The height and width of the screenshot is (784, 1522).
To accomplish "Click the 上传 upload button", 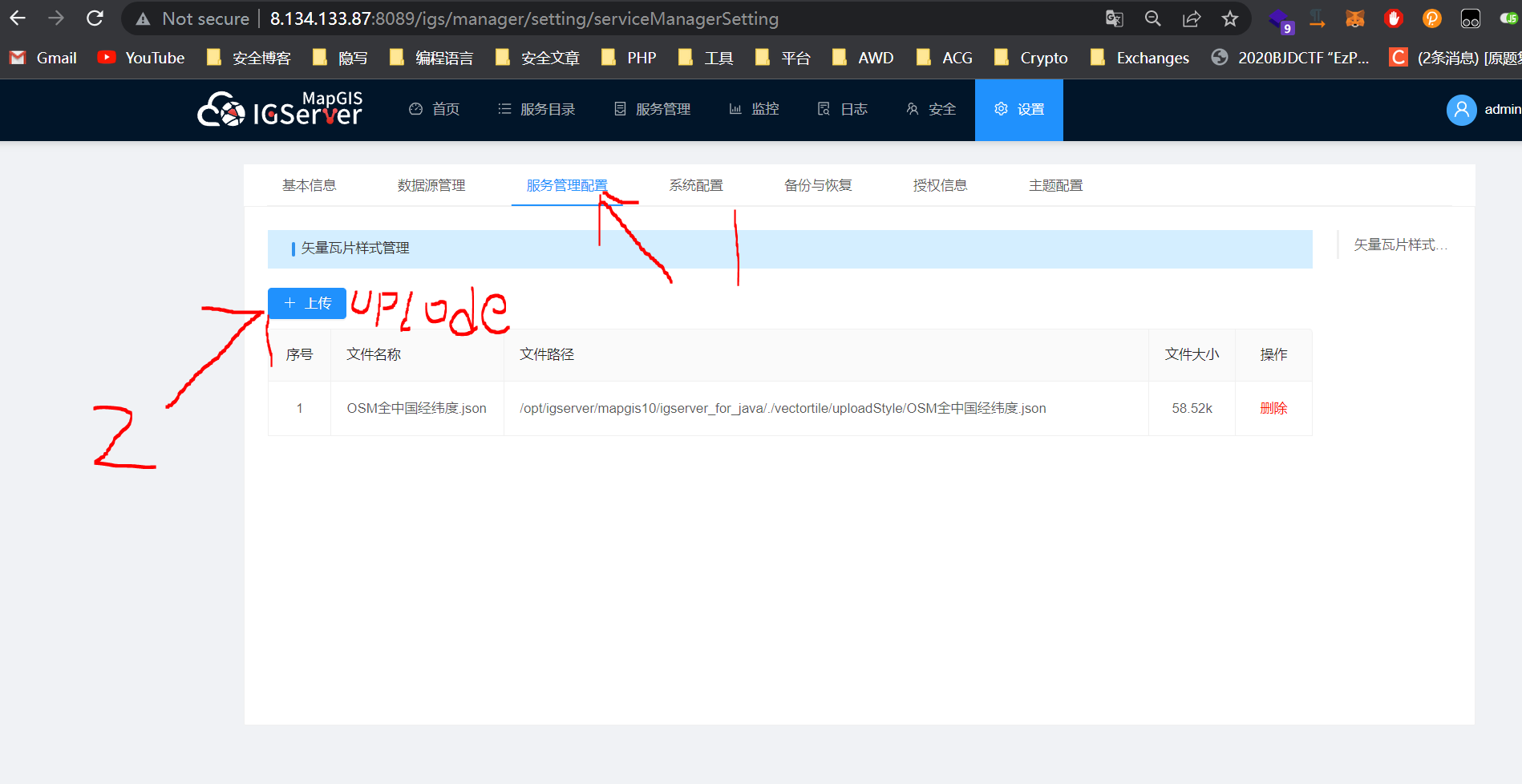I will point(307,303).
